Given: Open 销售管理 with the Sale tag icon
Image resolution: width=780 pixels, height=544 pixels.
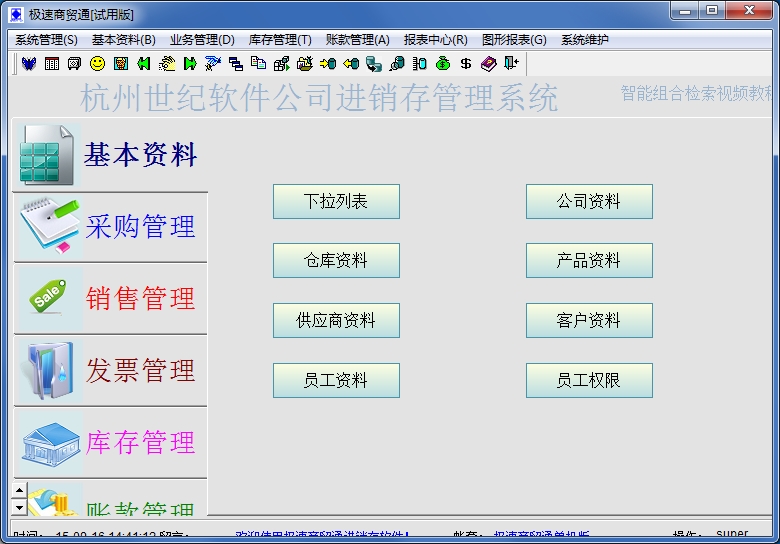Looking at the screenshot, I should (x=109, y=298).
